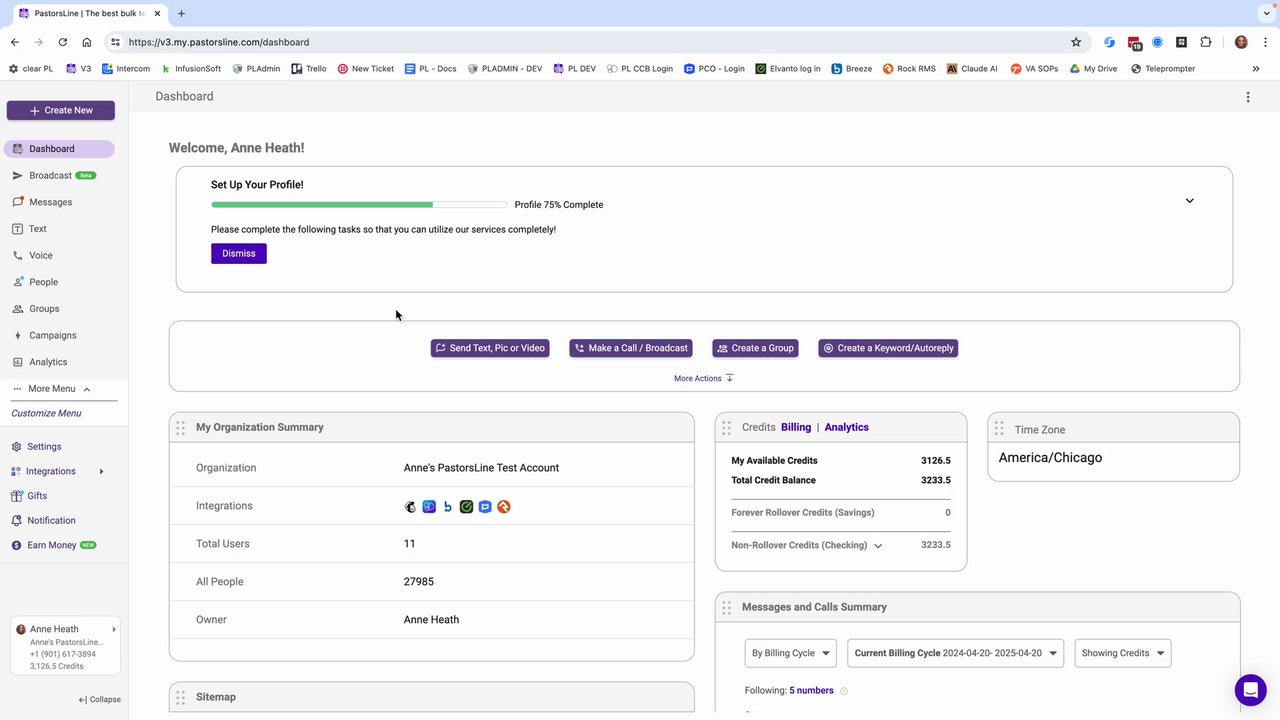Click the Earn Money dollar icon
This screenshot has height=720, width=1280.
click(x=17, y=546)
